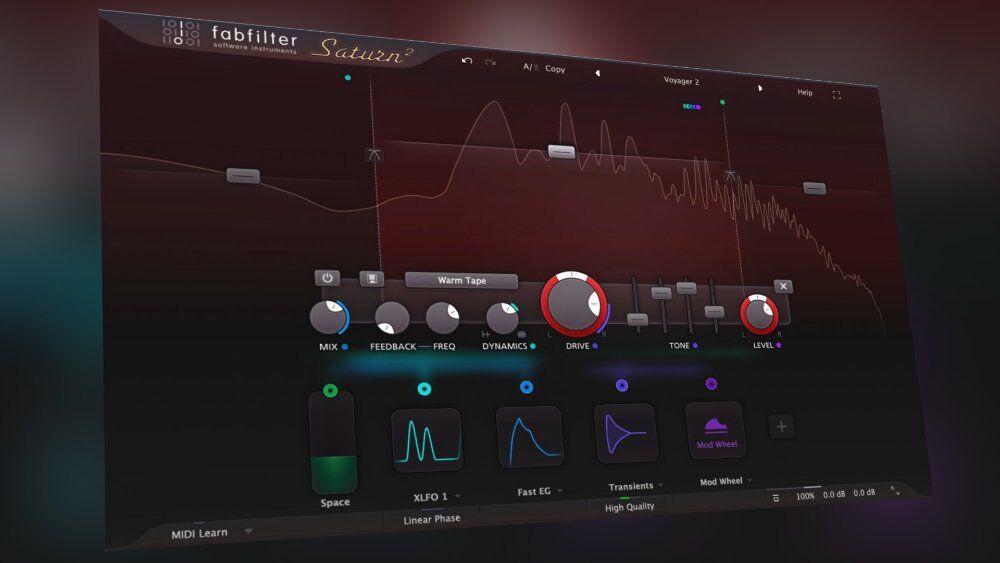Click the undo arrow icon
The image size is (1000, 563).
click(x=467, y=60)
